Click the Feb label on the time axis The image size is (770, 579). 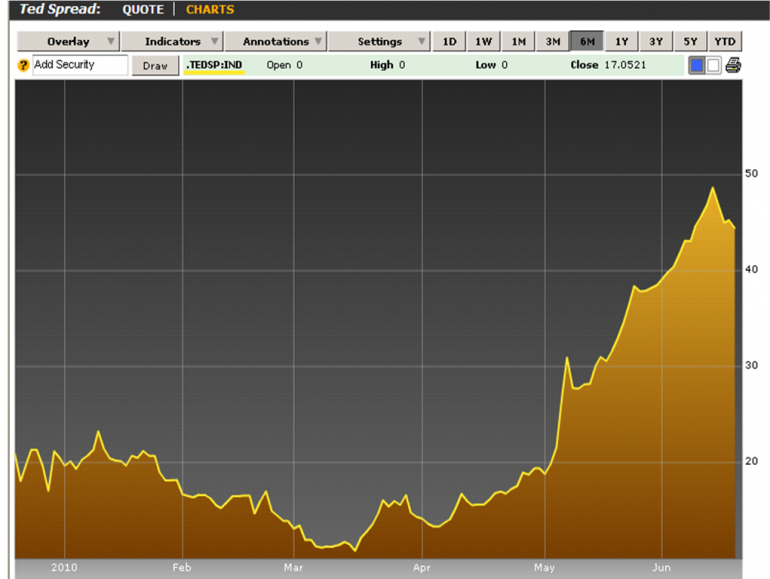coord(182,567)
